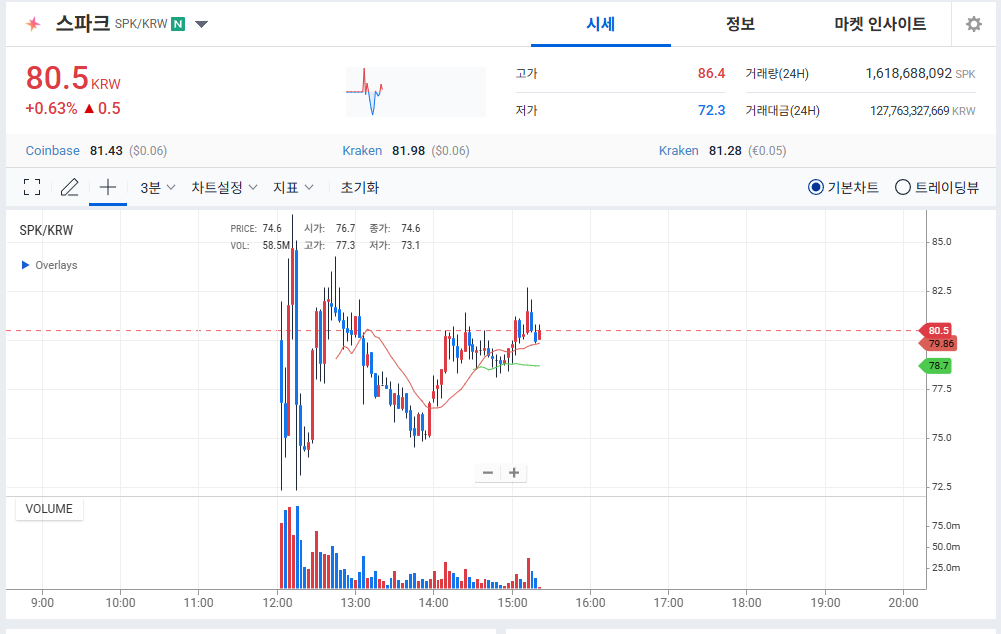
Task: Click the VOLUME panel label
Action: tap(49, 509)
